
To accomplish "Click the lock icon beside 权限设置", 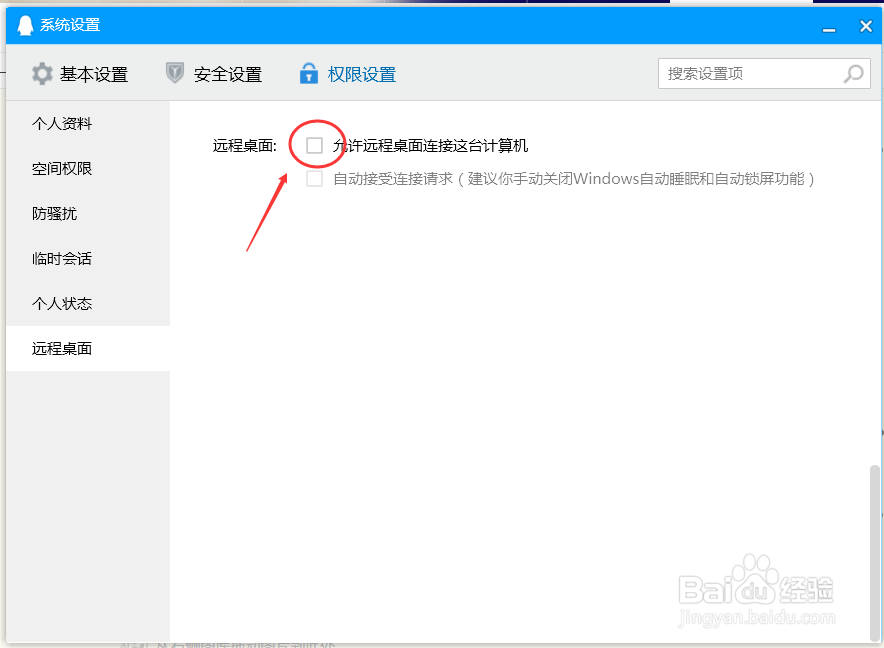I will 308,73.
